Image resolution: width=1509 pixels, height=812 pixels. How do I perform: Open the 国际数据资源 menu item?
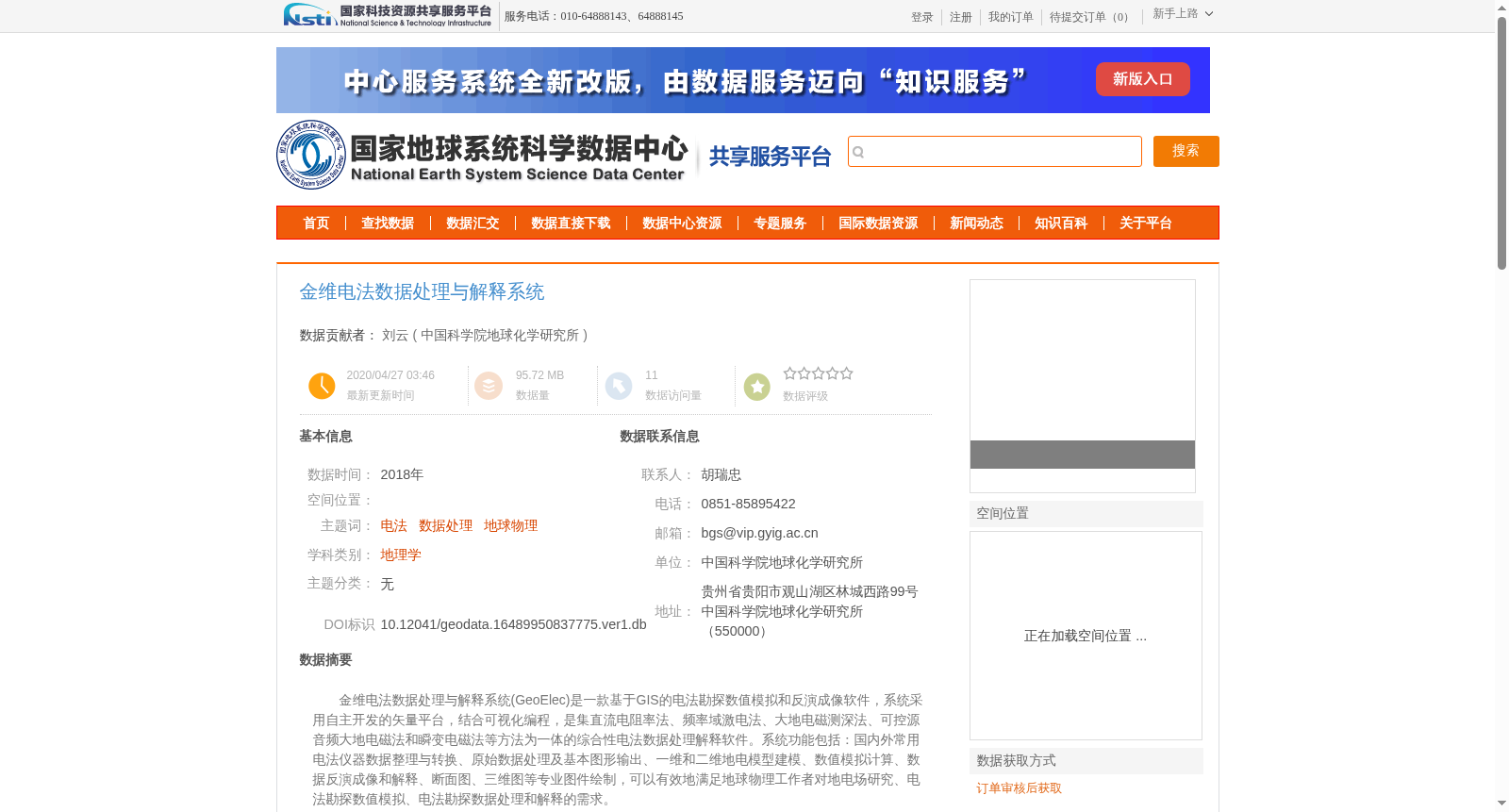878,224
